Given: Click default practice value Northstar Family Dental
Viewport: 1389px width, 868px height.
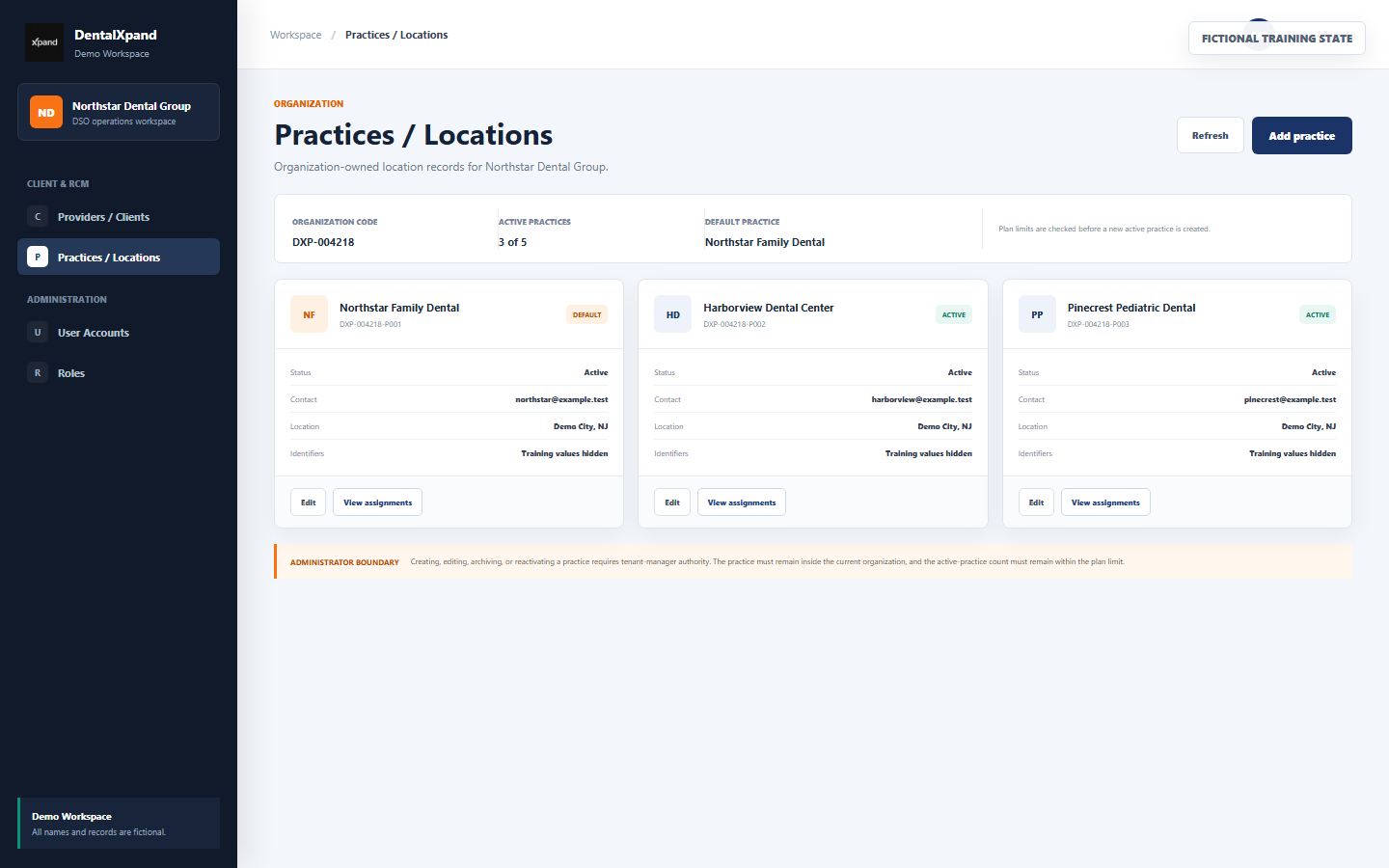Looking at the screenshot, I should (765, 242).
